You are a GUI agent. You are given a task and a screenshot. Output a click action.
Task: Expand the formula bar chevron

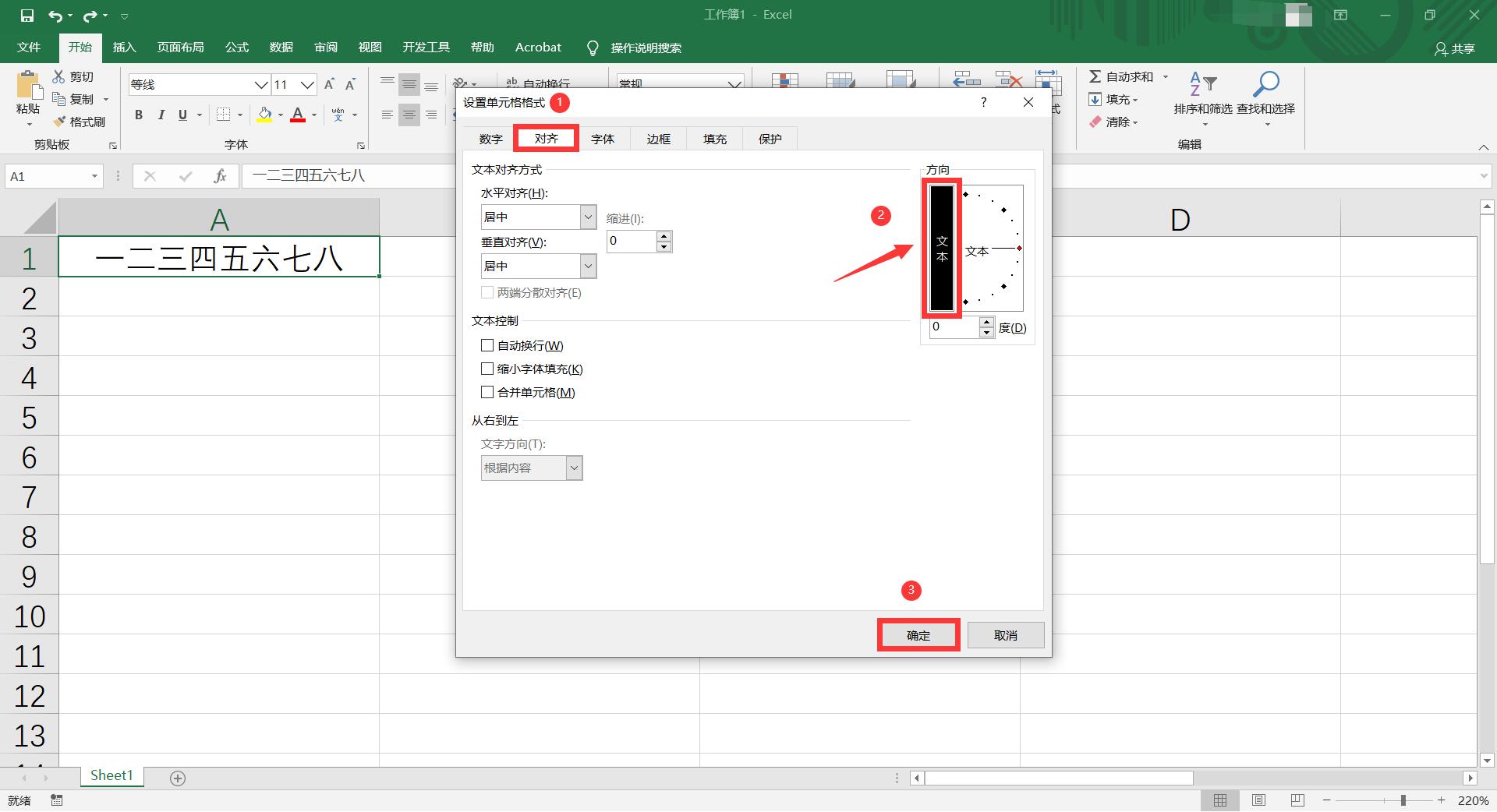coord(1484,177)
